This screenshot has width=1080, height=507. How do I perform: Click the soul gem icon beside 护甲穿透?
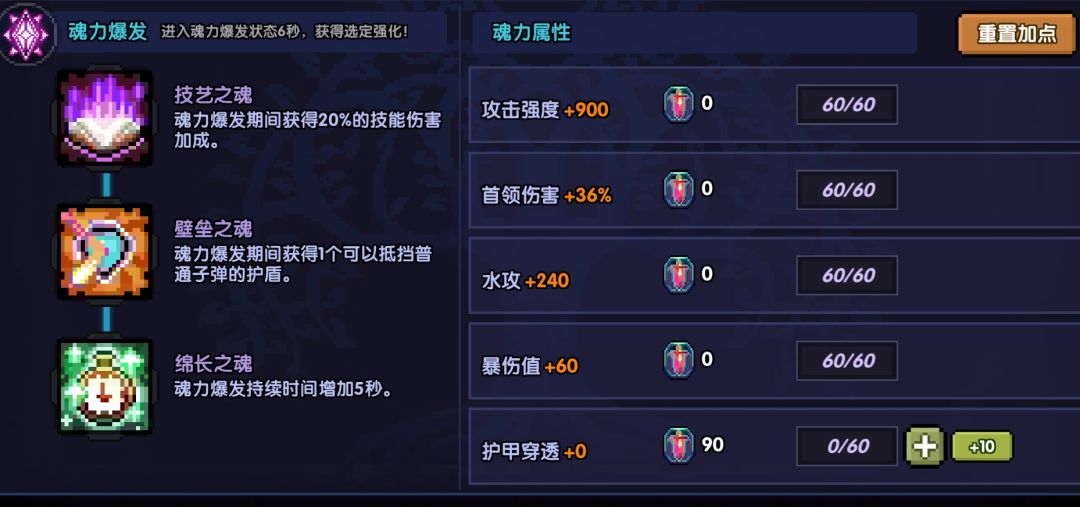click(x=679, y=446)
